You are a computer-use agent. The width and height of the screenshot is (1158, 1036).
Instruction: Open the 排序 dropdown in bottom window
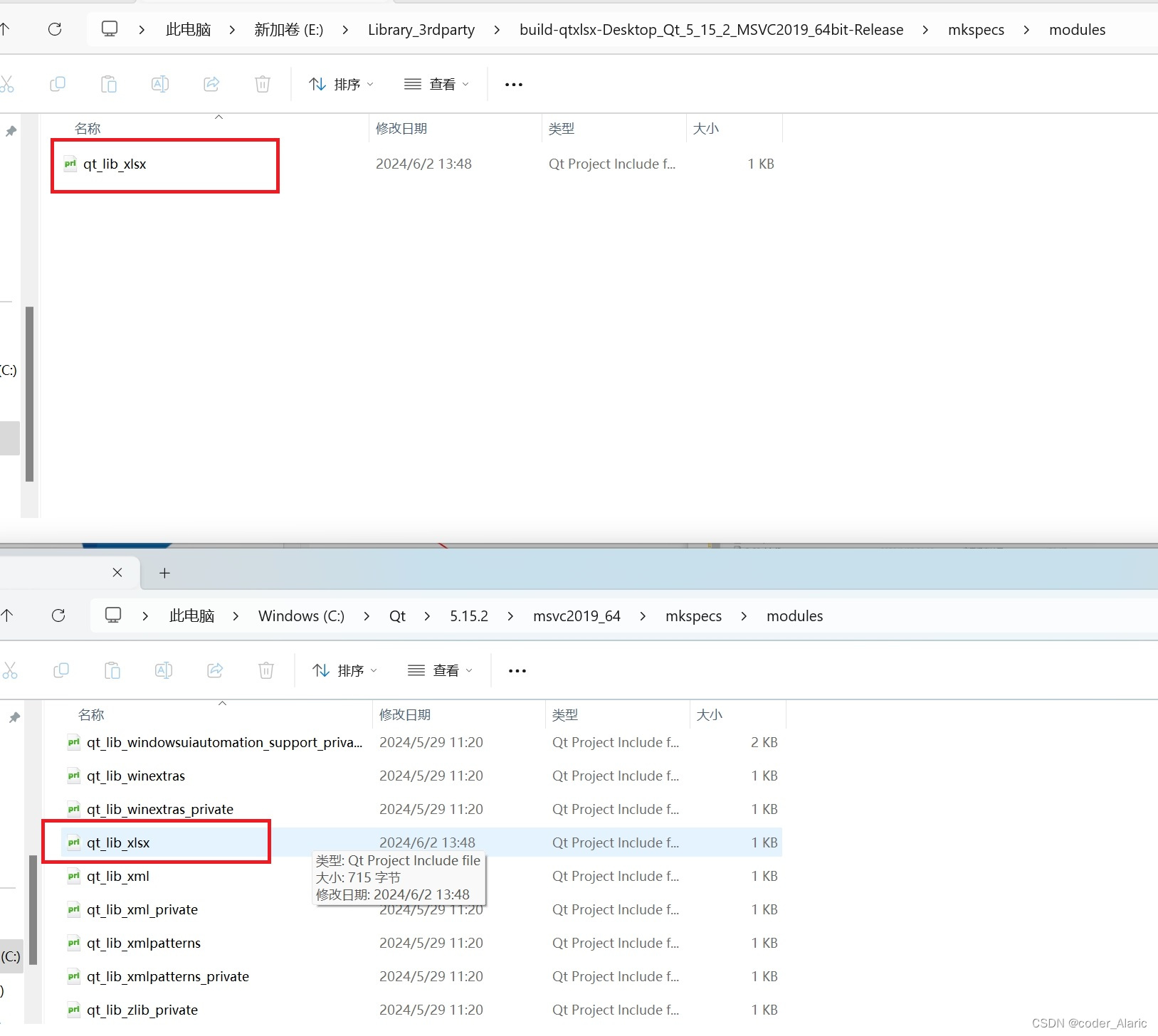coord(344,670)
